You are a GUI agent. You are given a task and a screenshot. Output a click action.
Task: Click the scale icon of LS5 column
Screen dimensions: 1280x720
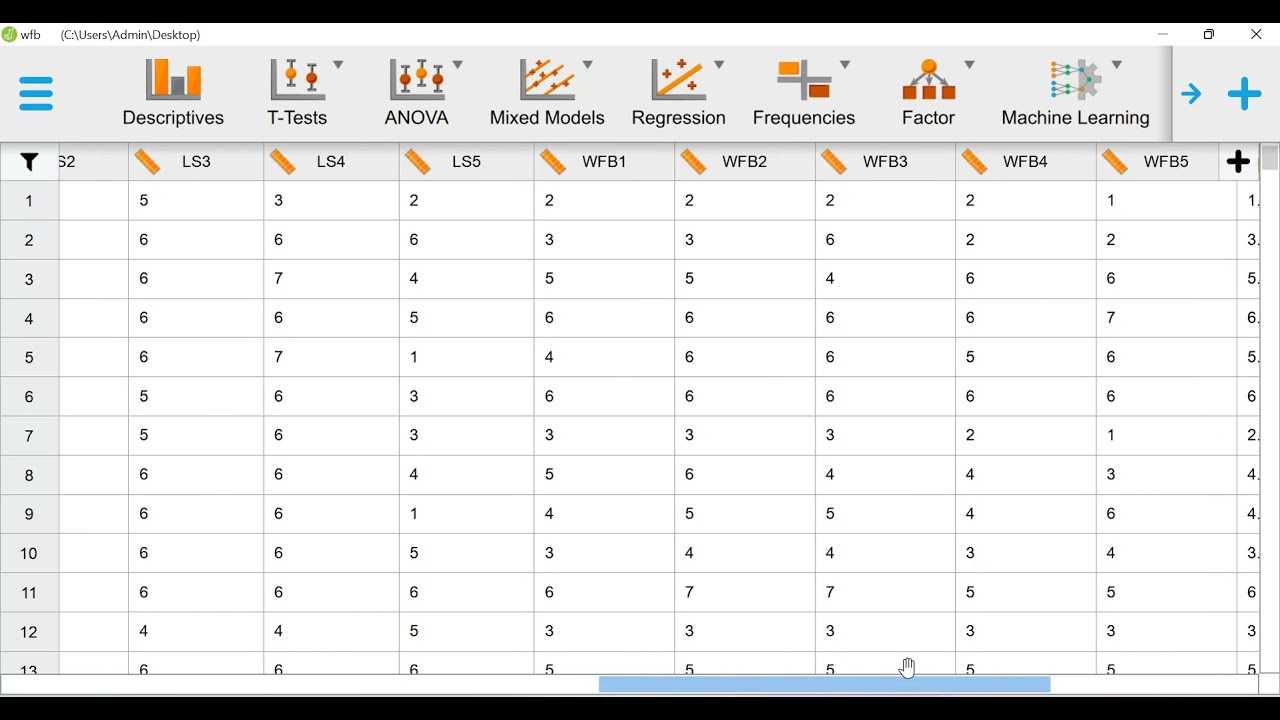[x=419, y=162]
